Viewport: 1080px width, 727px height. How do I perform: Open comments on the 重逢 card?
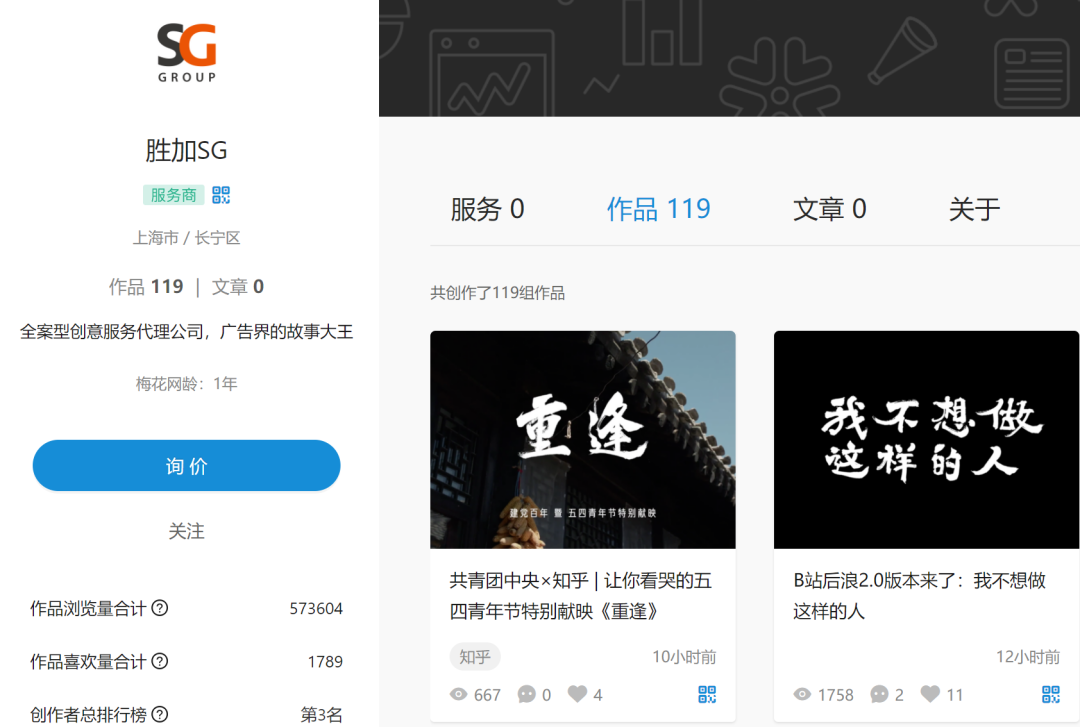tap(527, 694)
